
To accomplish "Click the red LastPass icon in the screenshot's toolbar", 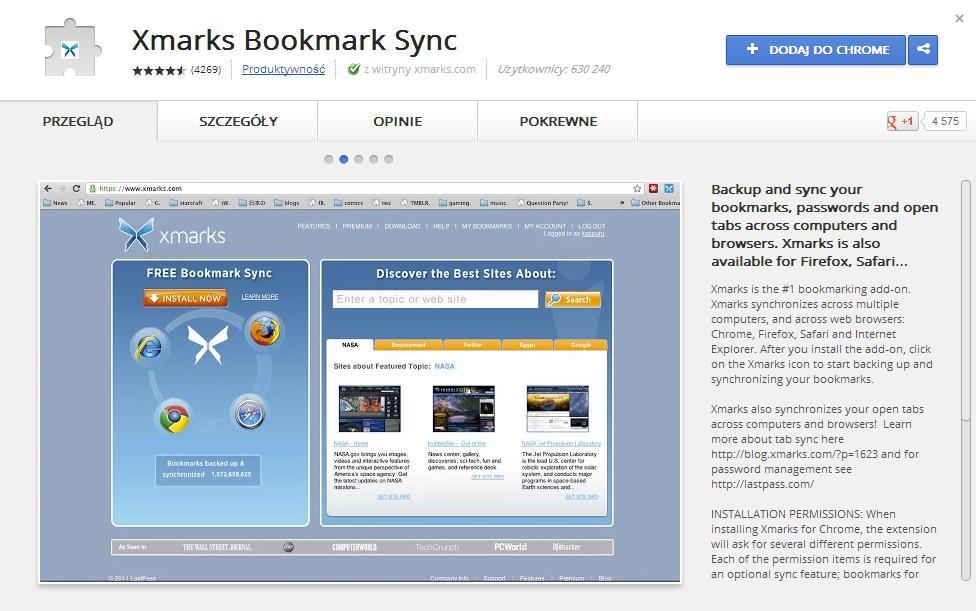I will (x=653, y=189).
